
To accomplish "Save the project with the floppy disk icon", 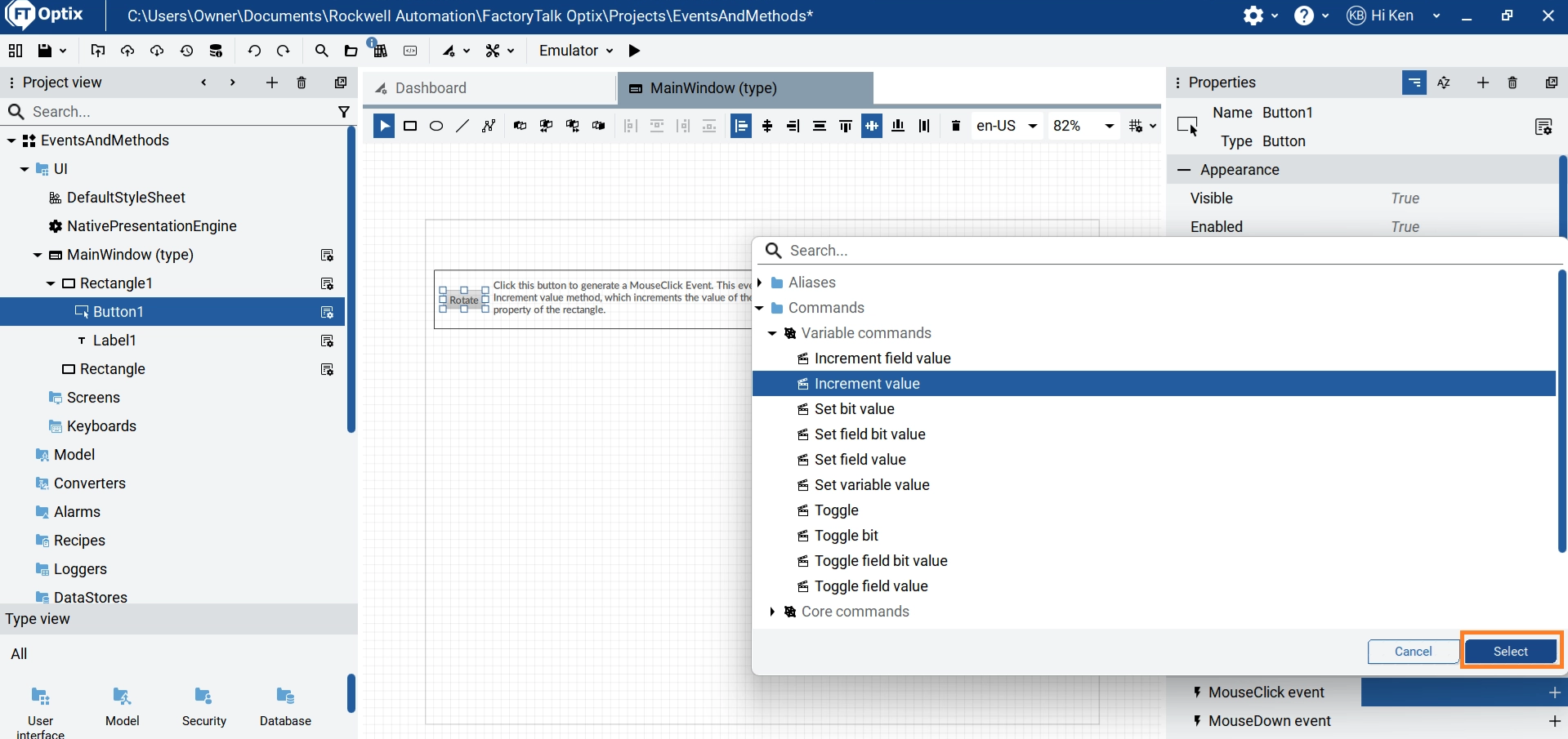I will pyautogui.click(x=45, y=51).
